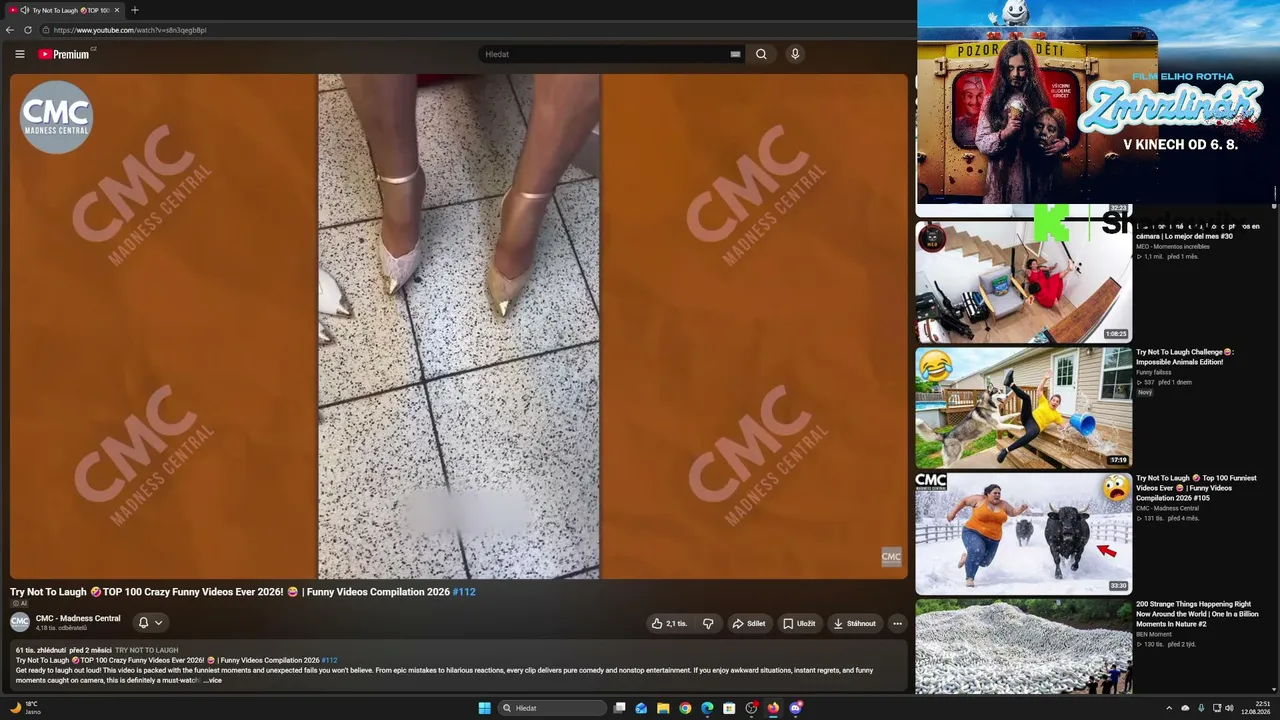Click the taskbar Hledat search box
Screen dimensions: 1280x720
click(x=552, y=708)
